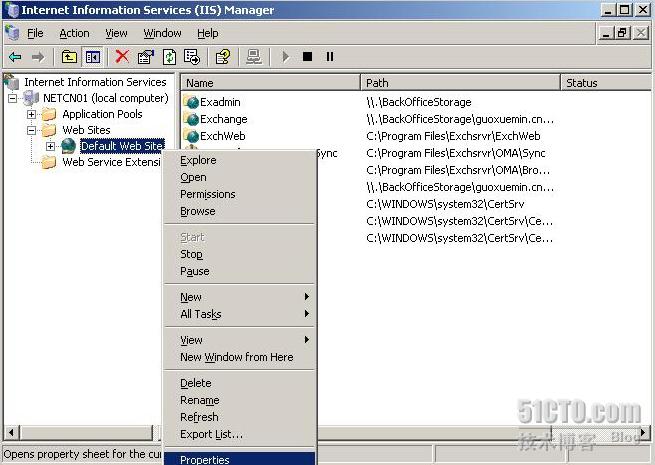Click the red Delete X toolbar icon
655x465 pixels.
coord(122,56)
